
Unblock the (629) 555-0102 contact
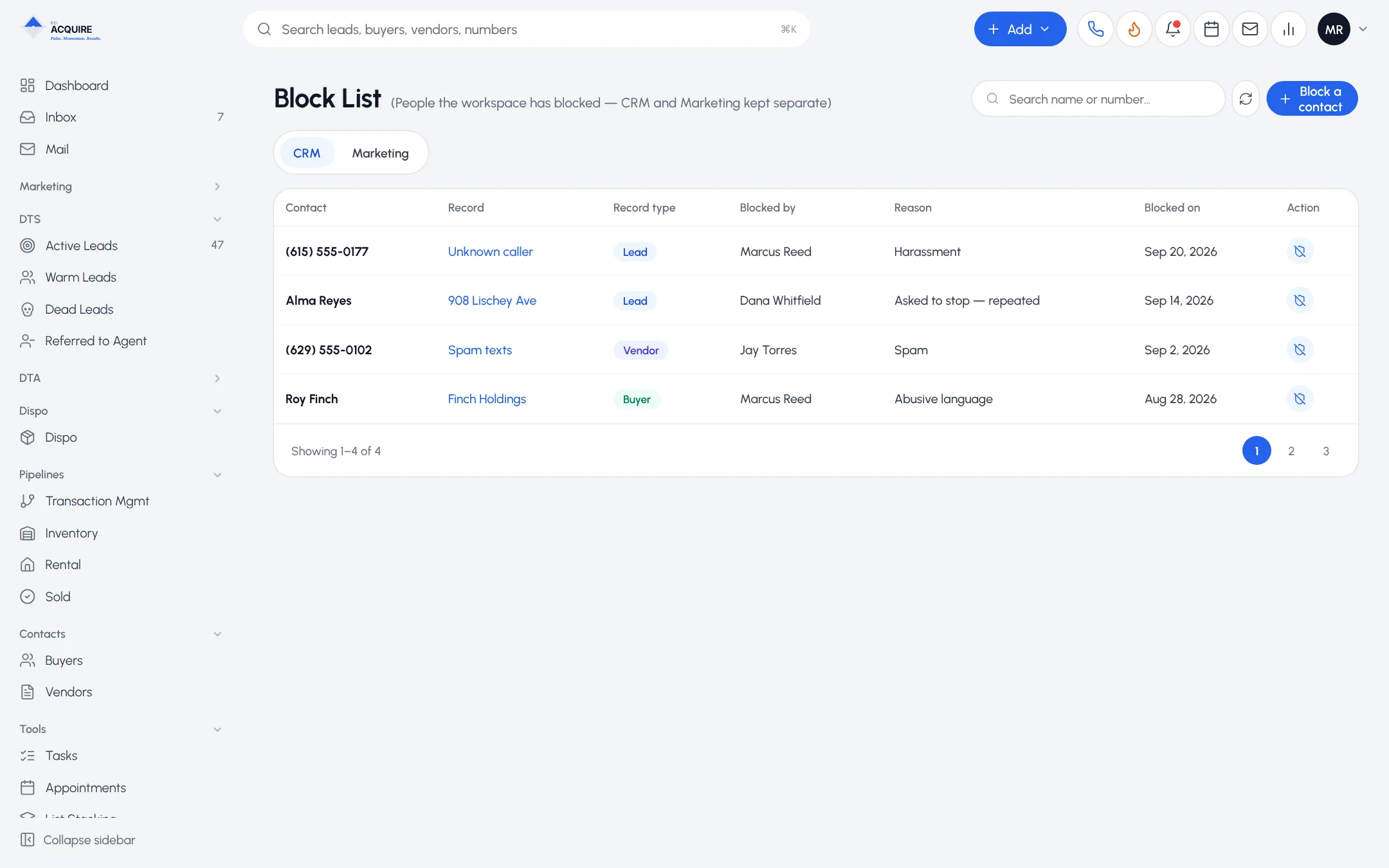1300,350
